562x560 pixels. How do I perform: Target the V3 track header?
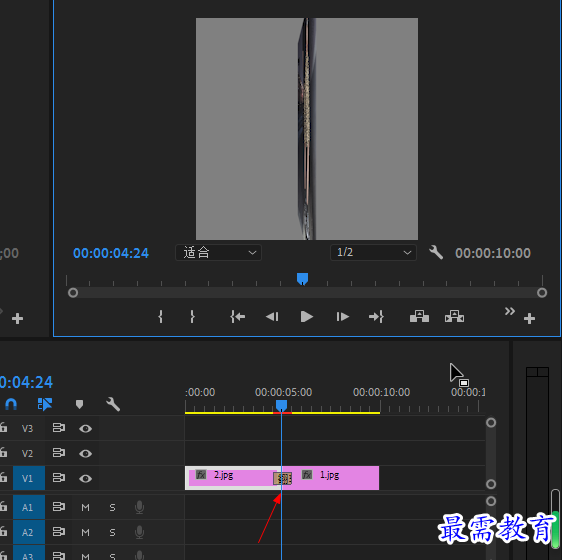coord(27,428)
